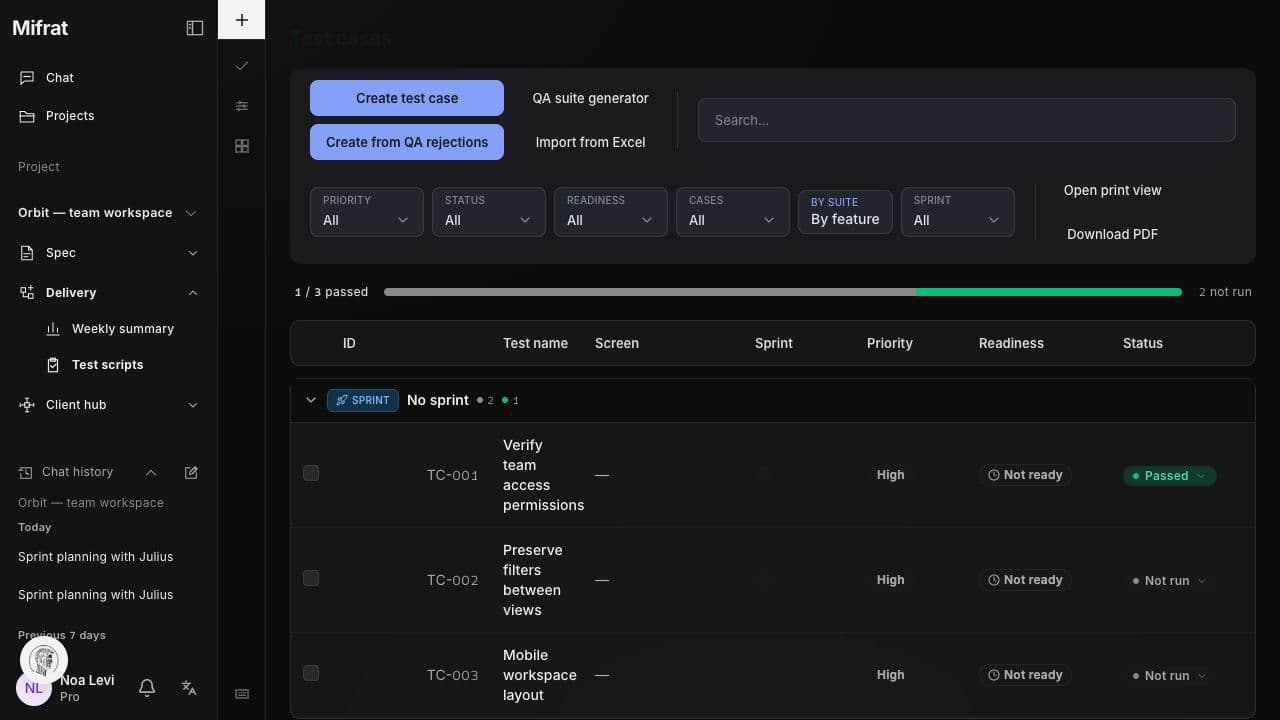Click the plus icon in the narrow toolbar
Screen dimensions: 1280x720
point(241,20)
